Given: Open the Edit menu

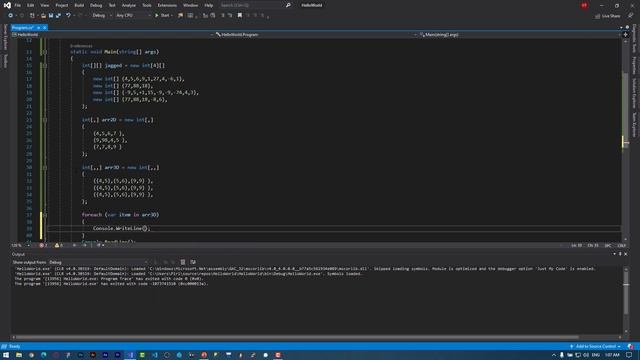Looking at the screenshot, I should [31, 5].
